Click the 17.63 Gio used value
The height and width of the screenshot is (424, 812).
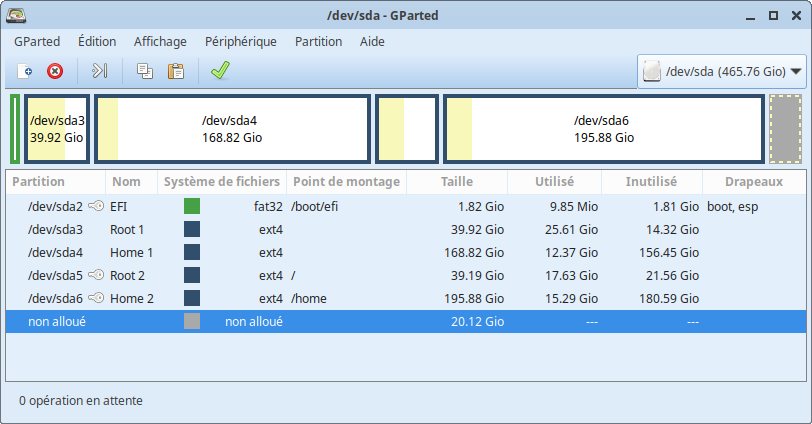pyautogui.click(x=571, y=275)
